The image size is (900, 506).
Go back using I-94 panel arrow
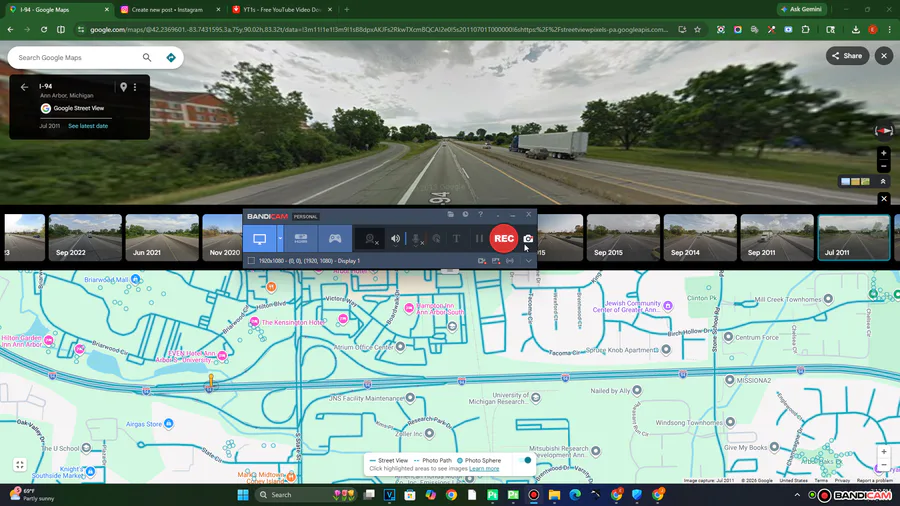coord(24,87)
